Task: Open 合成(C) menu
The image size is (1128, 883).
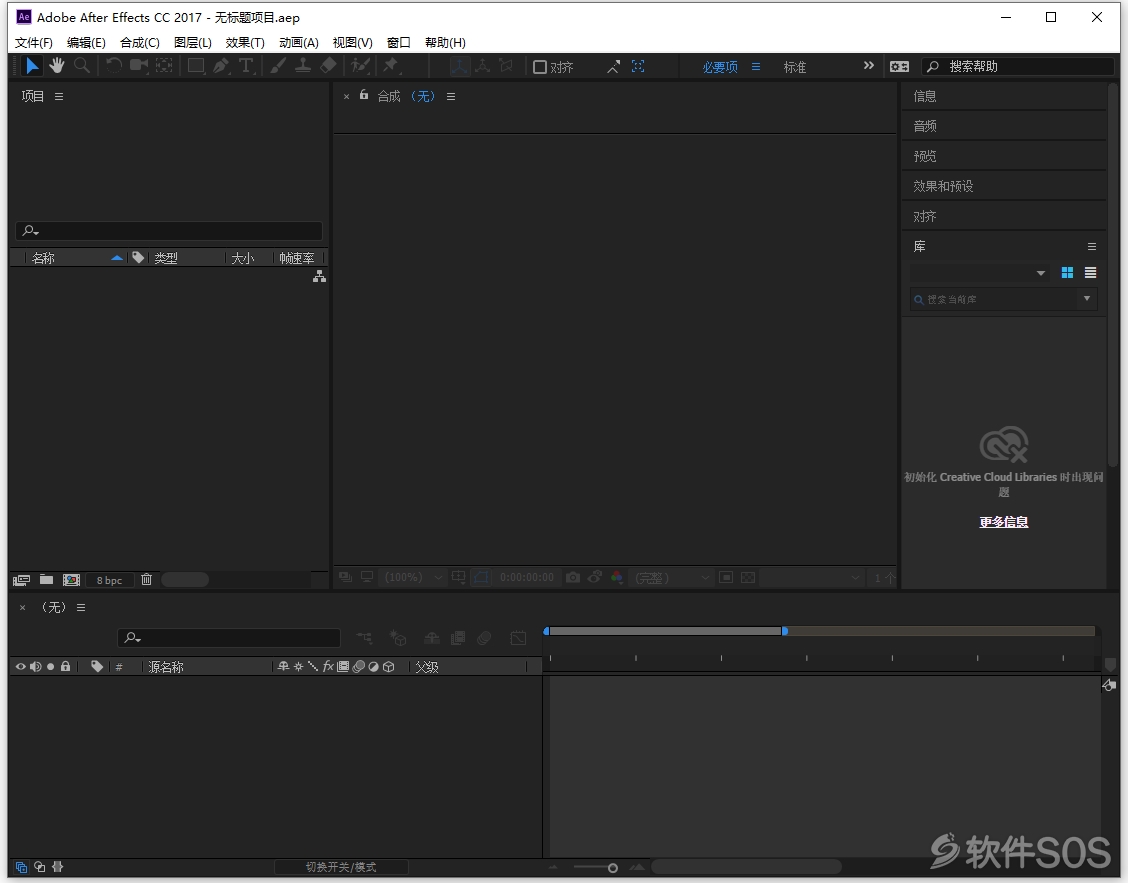Action: click(140, 42)
